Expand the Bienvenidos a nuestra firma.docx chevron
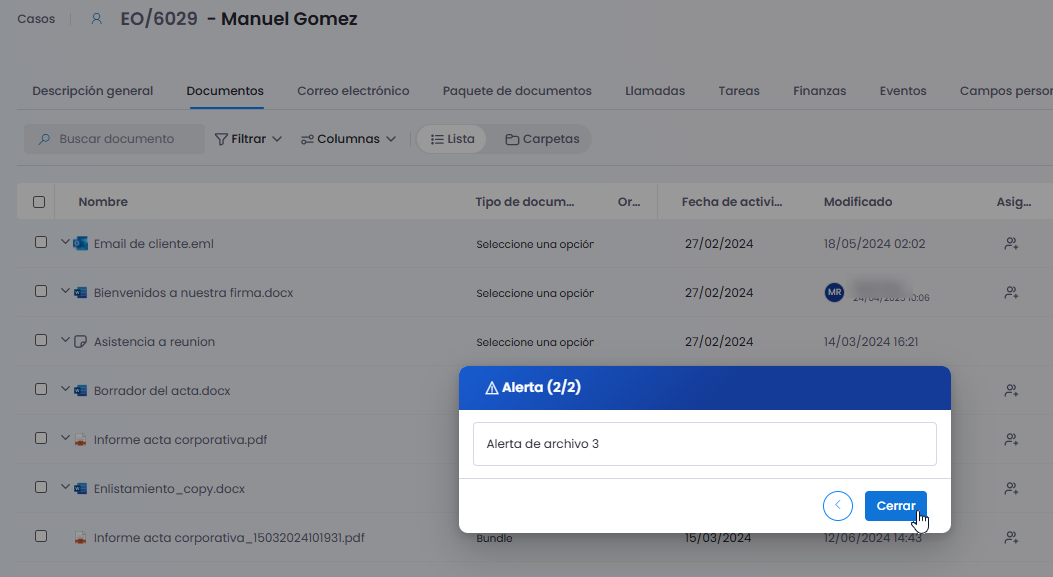 (65, 291)
